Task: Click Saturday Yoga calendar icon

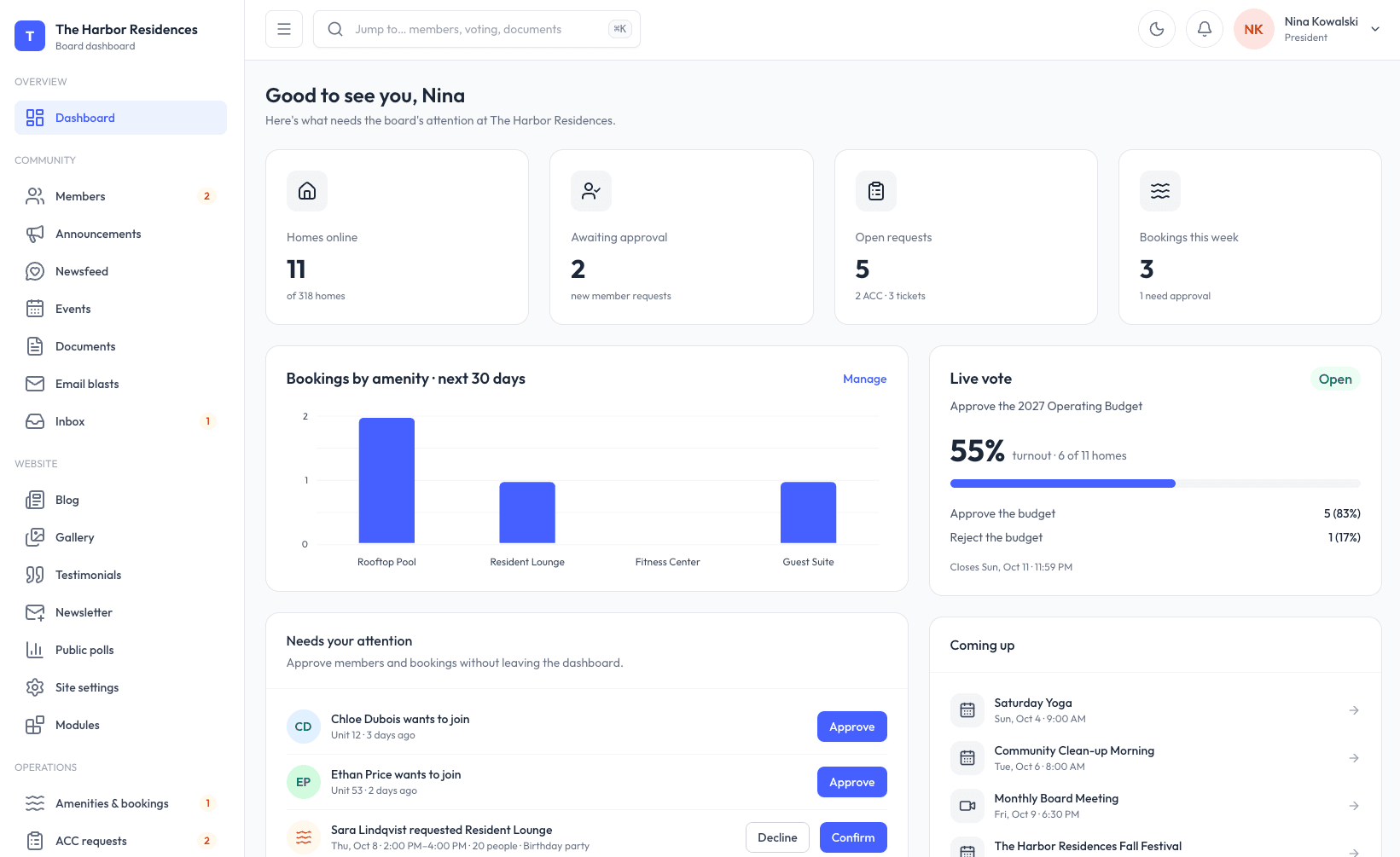Action: coord(967,710)
